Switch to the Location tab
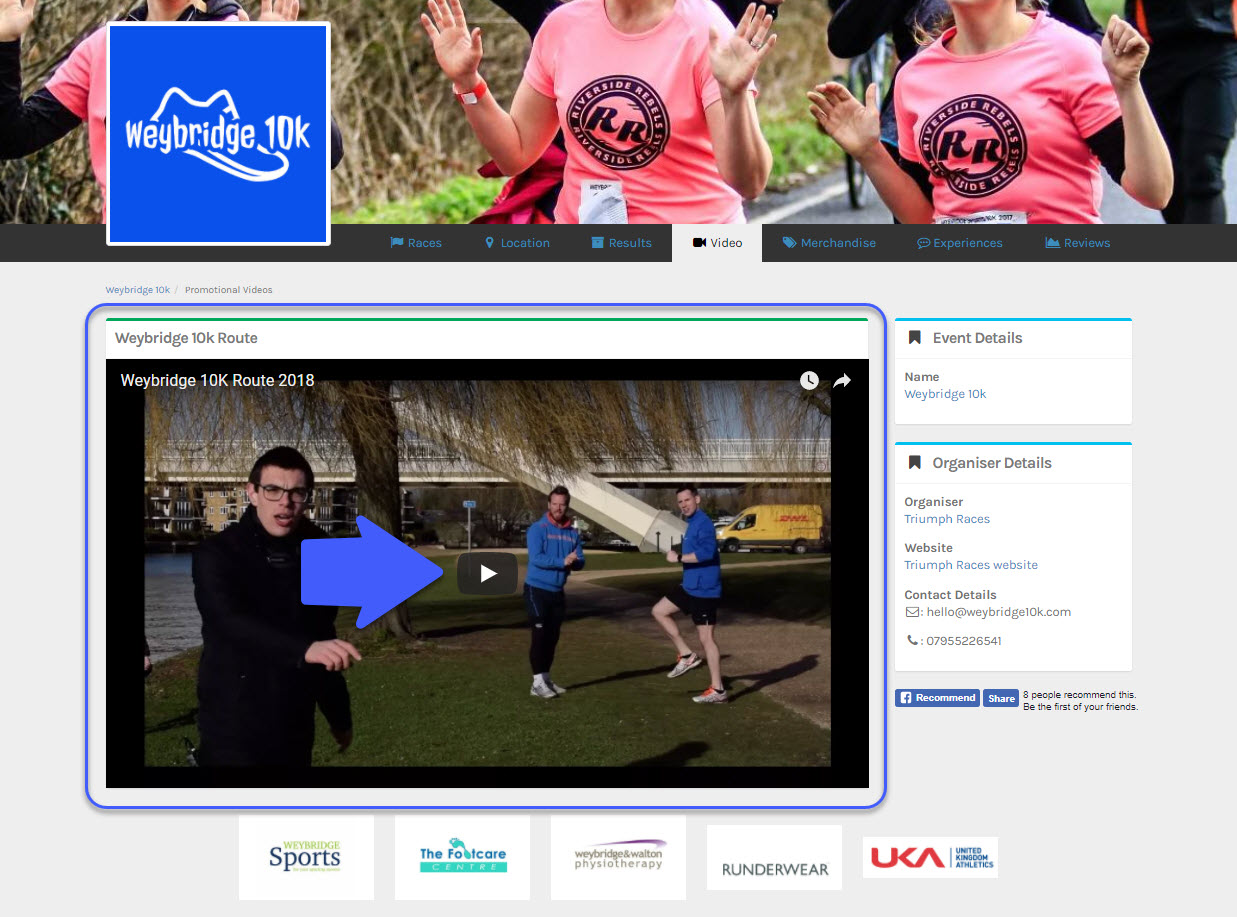Viewport: 1237px width, 917px height. pos(517,243)
